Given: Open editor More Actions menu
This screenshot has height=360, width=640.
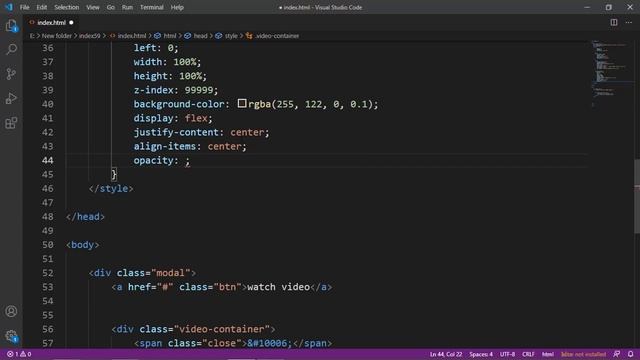Looking at the screenshot, I should [x=629, y=22].
